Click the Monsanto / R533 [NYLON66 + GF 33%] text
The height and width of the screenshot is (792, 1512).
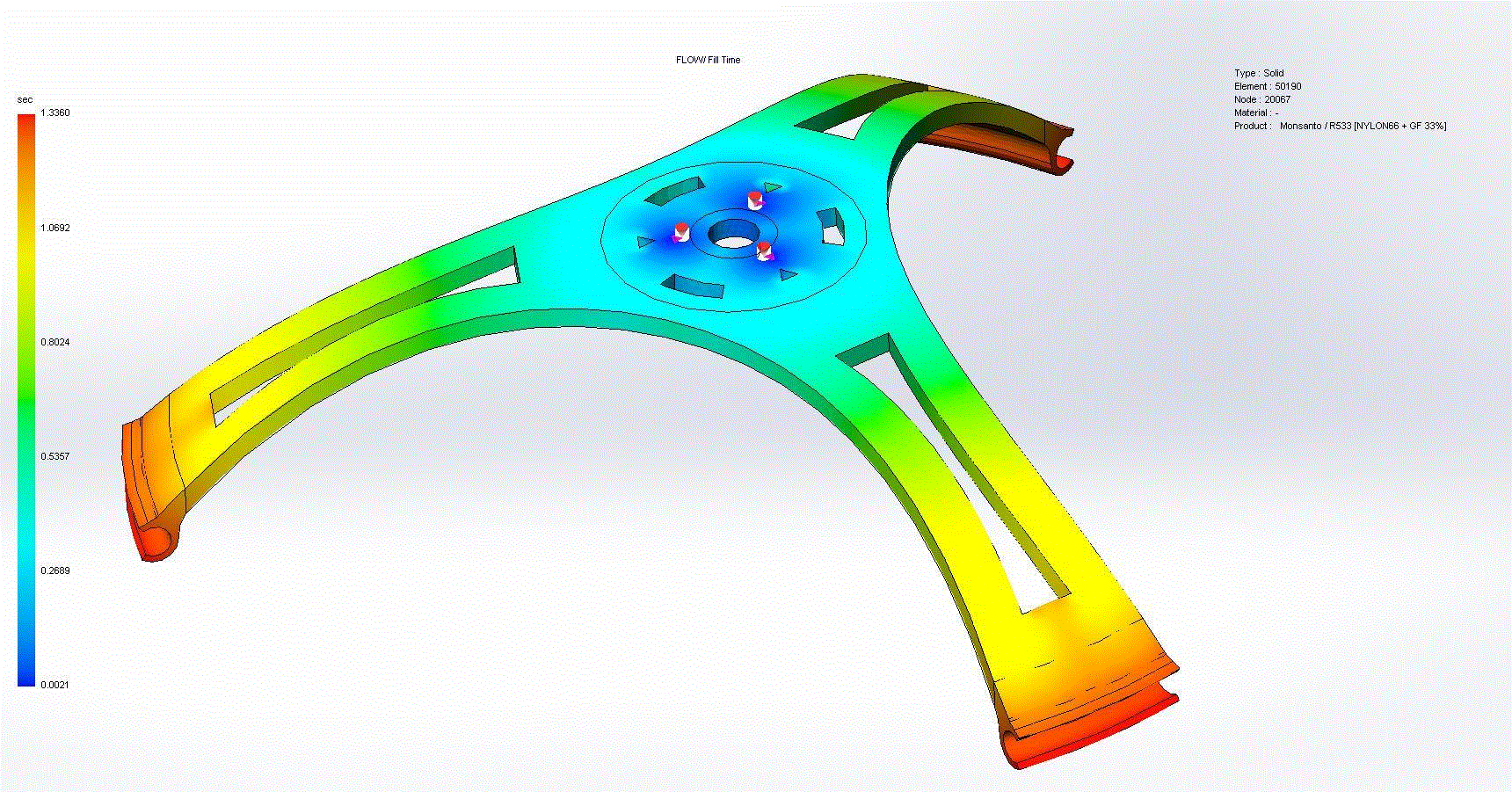1362,126
